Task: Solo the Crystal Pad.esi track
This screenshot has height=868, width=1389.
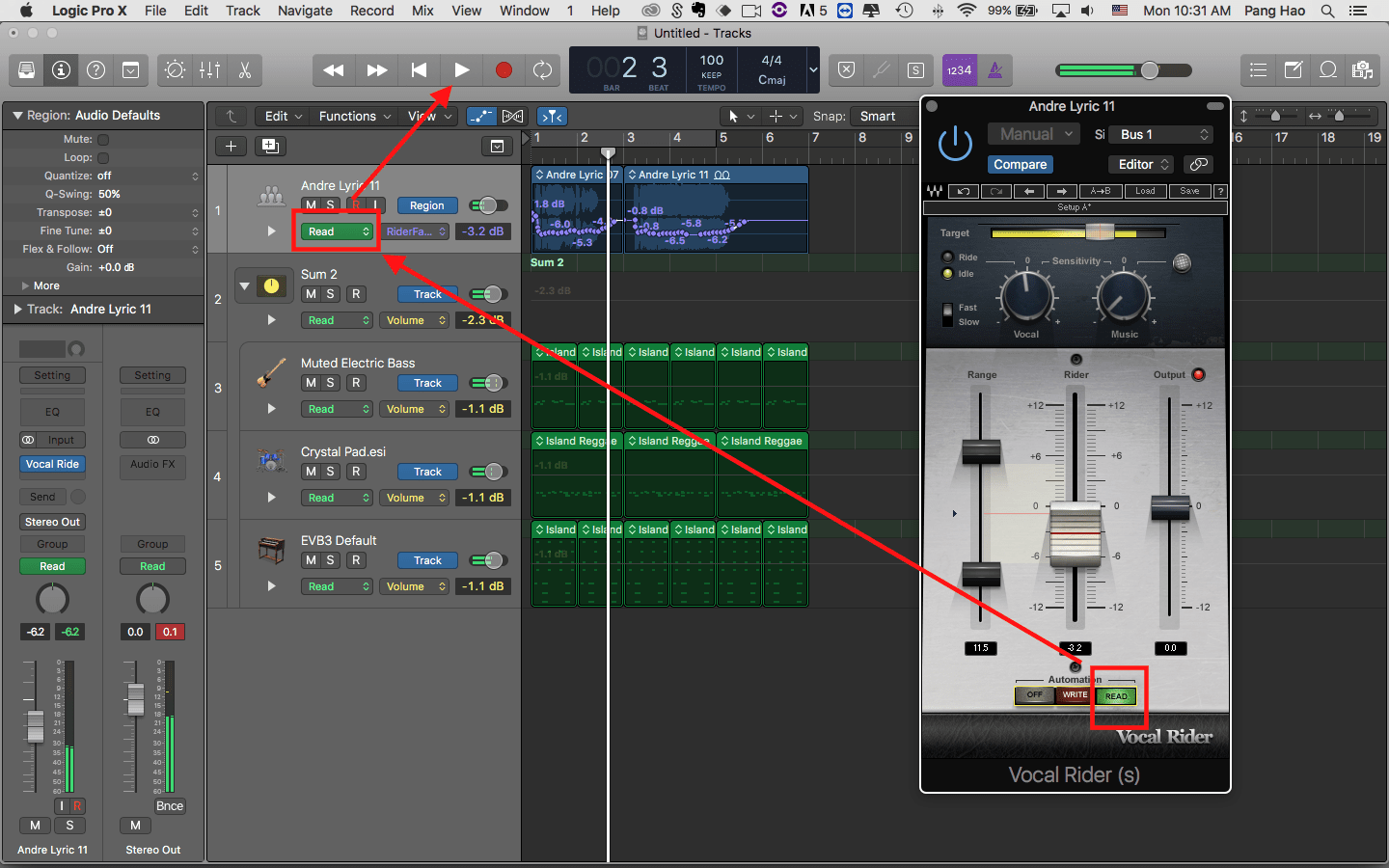Action: coord(330,472)
